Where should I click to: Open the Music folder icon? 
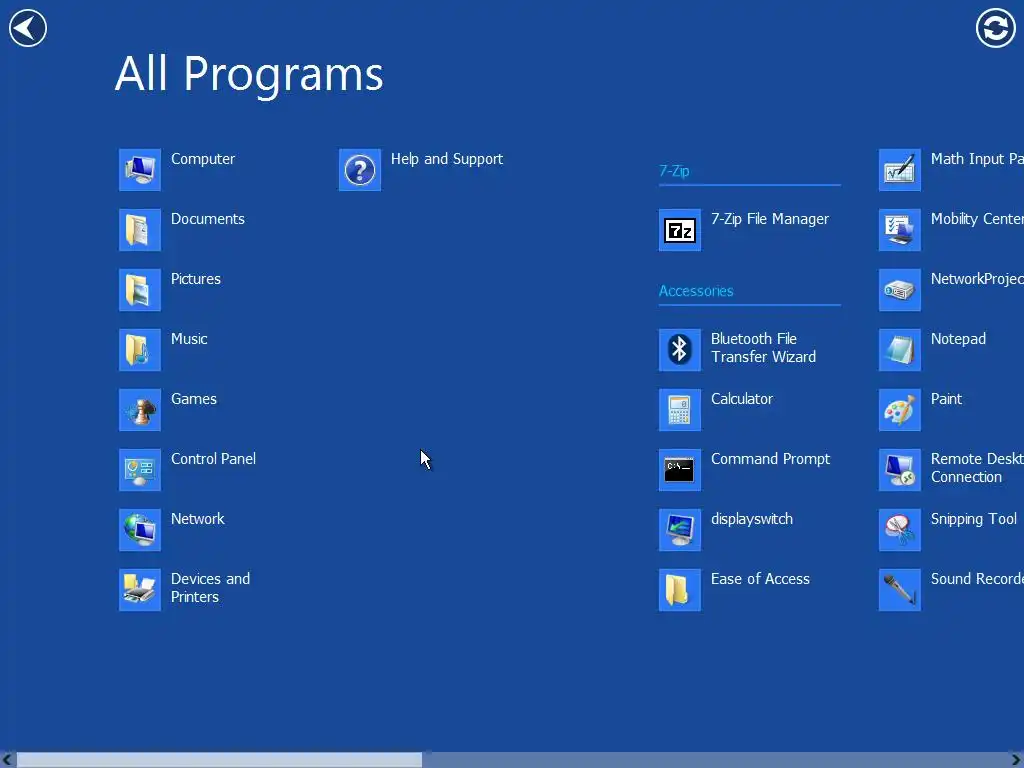[140, 350]
